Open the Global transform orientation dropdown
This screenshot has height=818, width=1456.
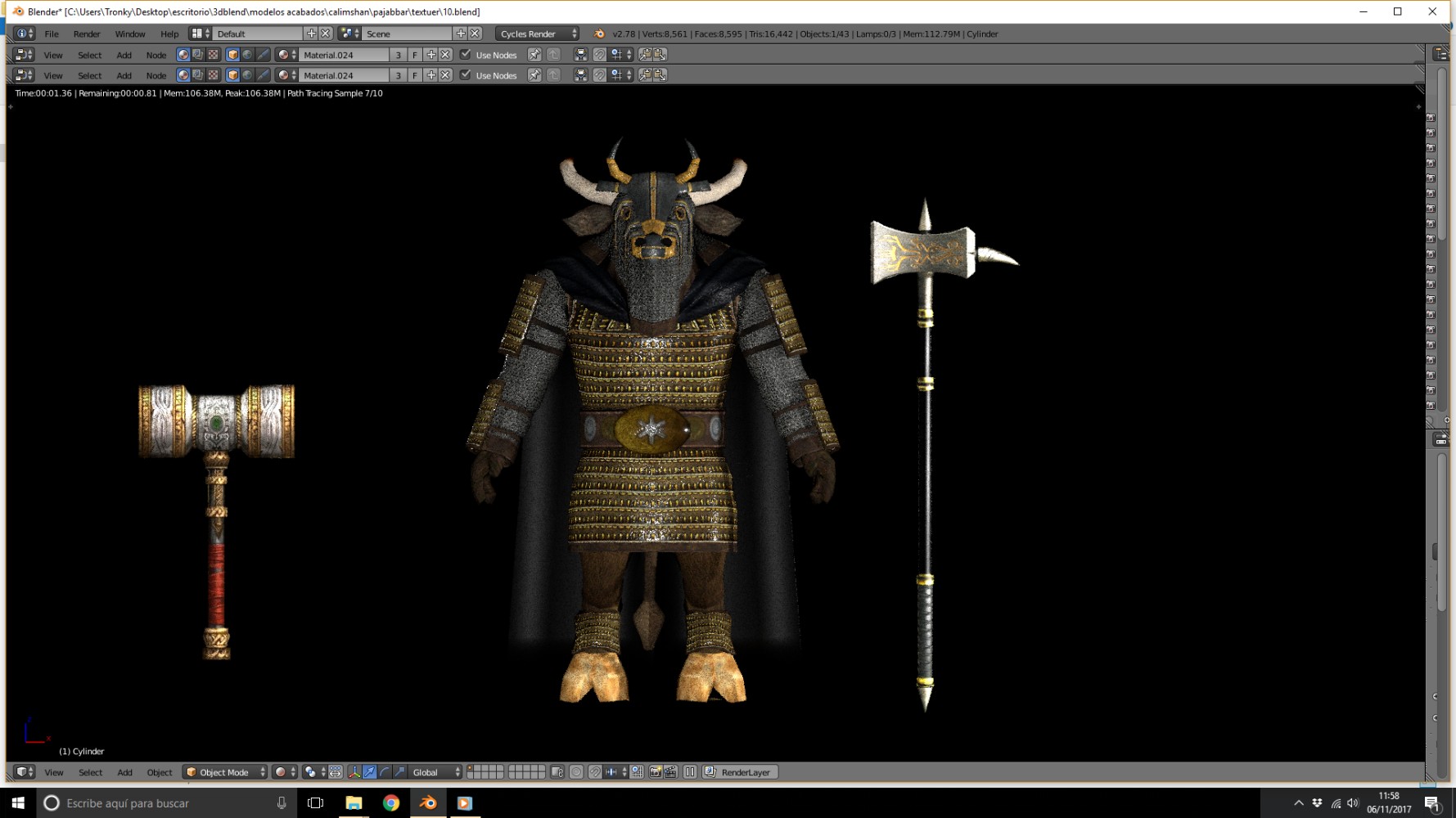[435, 772]
